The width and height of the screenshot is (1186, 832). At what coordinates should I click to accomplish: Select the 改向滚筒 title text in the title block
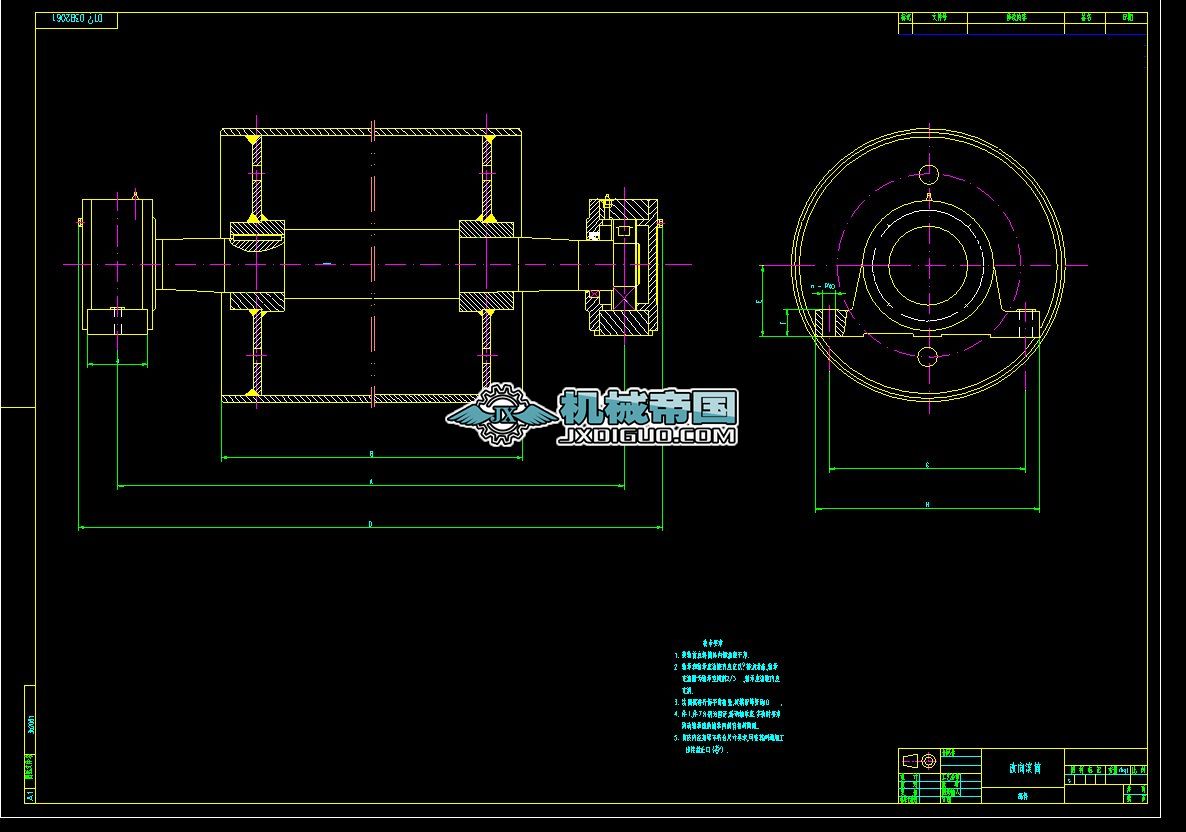(1027, 770)
